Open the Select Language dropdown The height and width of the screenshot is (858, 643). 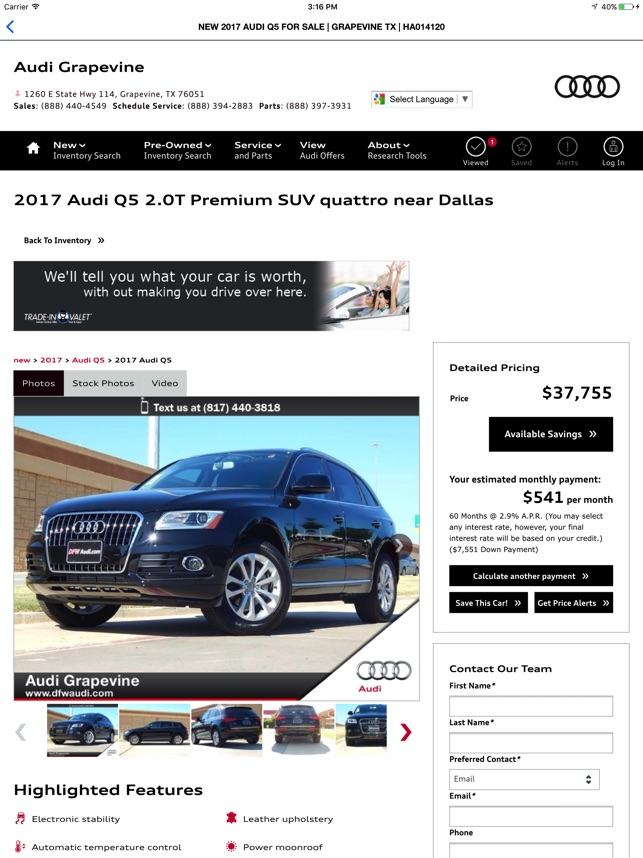click(421, 99)
